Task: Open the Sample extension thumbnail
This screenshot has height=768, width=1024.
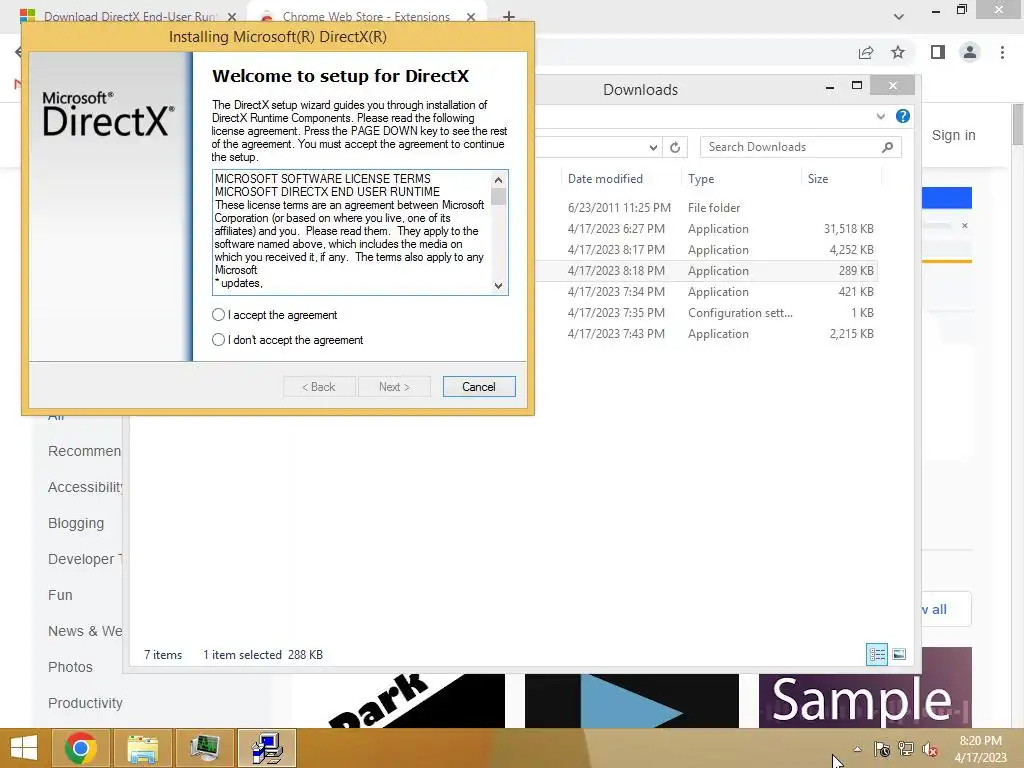Action: pos(865,688)
